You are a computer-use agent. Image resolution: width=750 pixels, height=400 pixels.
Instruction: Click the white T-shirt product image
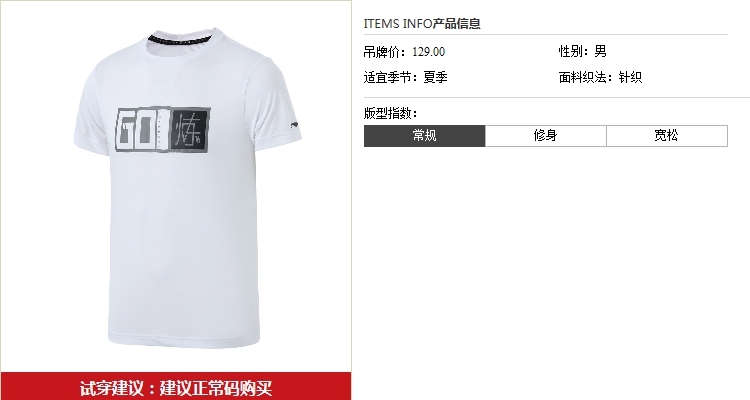(x=188, y=188)
